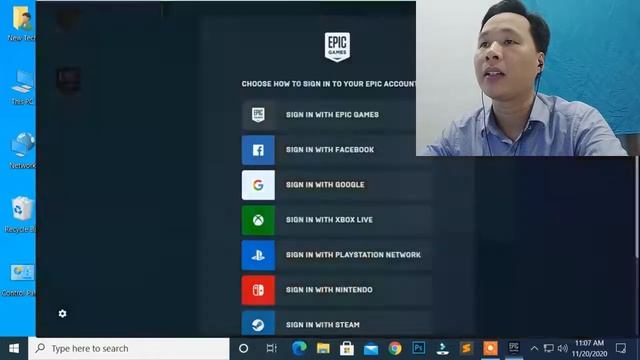Image resolution: width=640 pixels, height=360 pixels.
Task: Open the notification center icon
Action: coord(621,349)
